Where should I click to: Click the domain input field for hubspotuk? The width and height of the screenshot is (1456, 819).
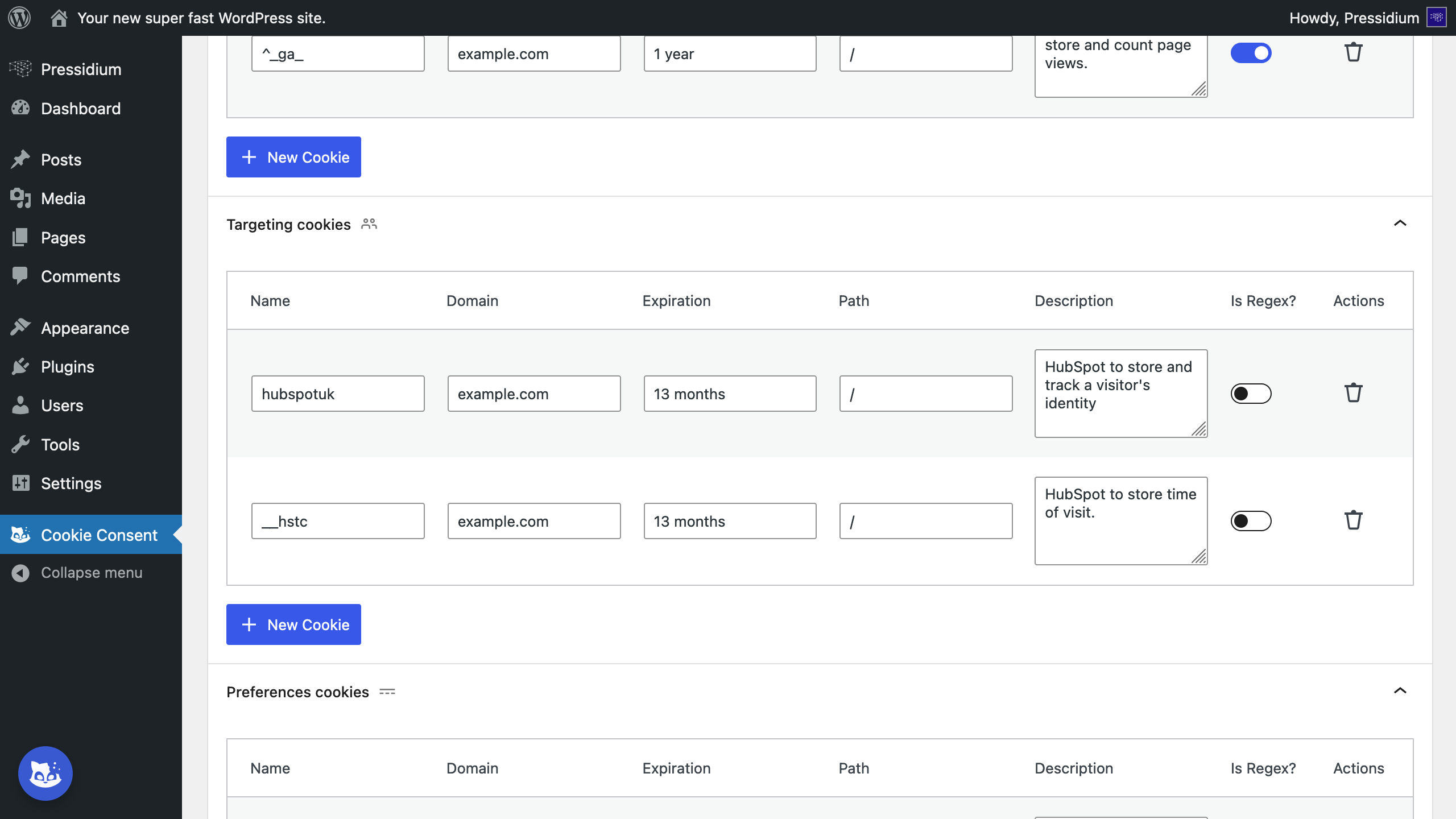pyautogui.click(x=533, y=393)
